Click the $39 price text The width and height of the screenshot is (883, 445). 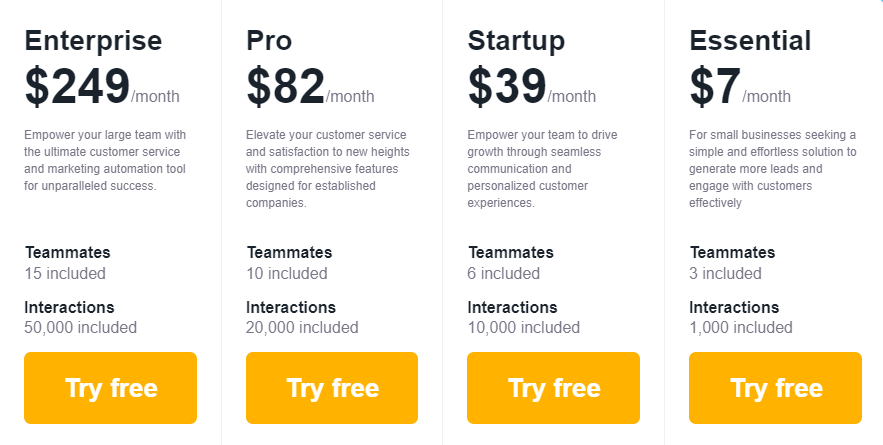(507, 87)
